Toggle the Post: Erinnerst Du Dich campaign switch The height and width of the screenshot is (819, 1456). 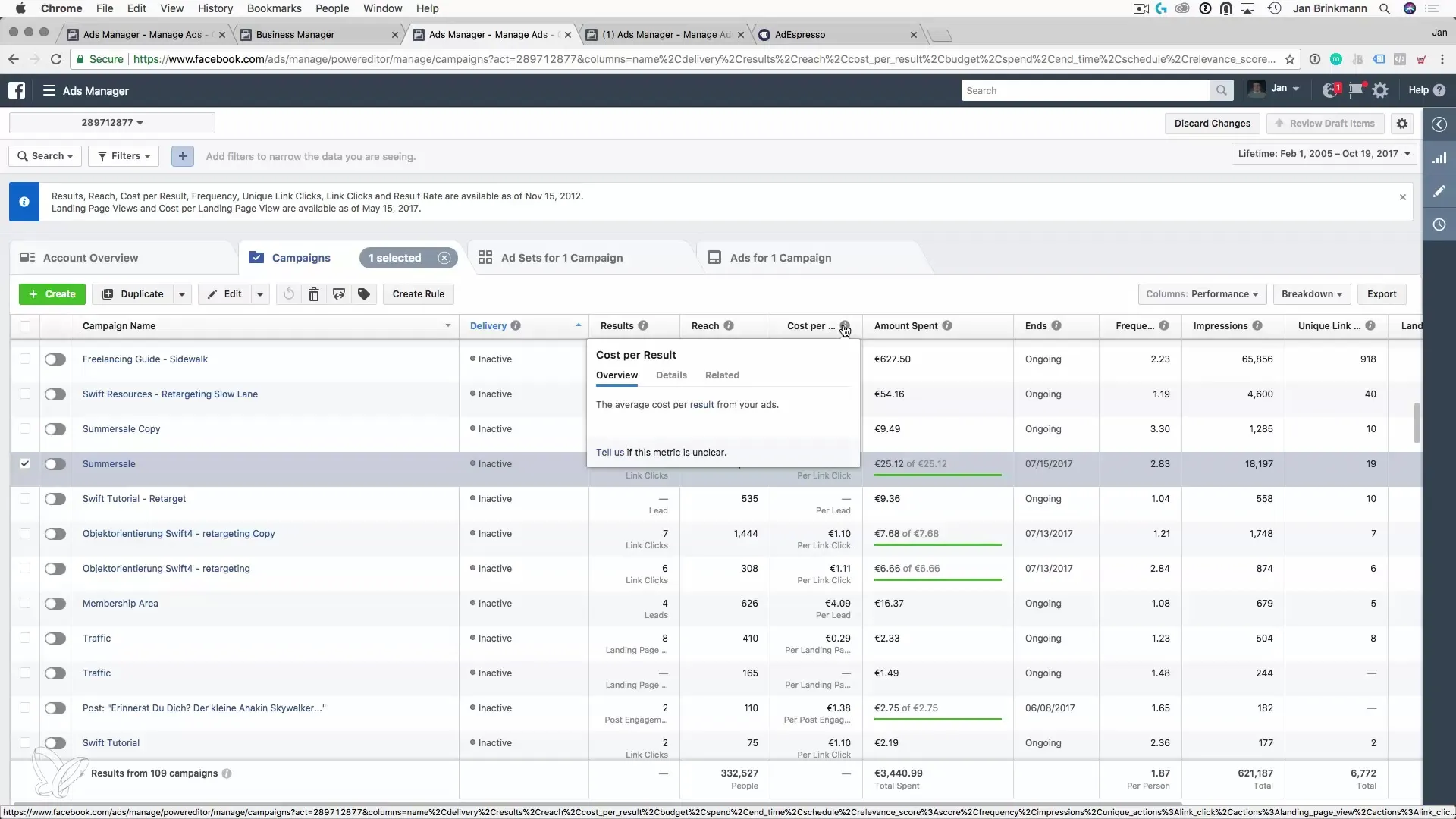click(x=55, y=708)
